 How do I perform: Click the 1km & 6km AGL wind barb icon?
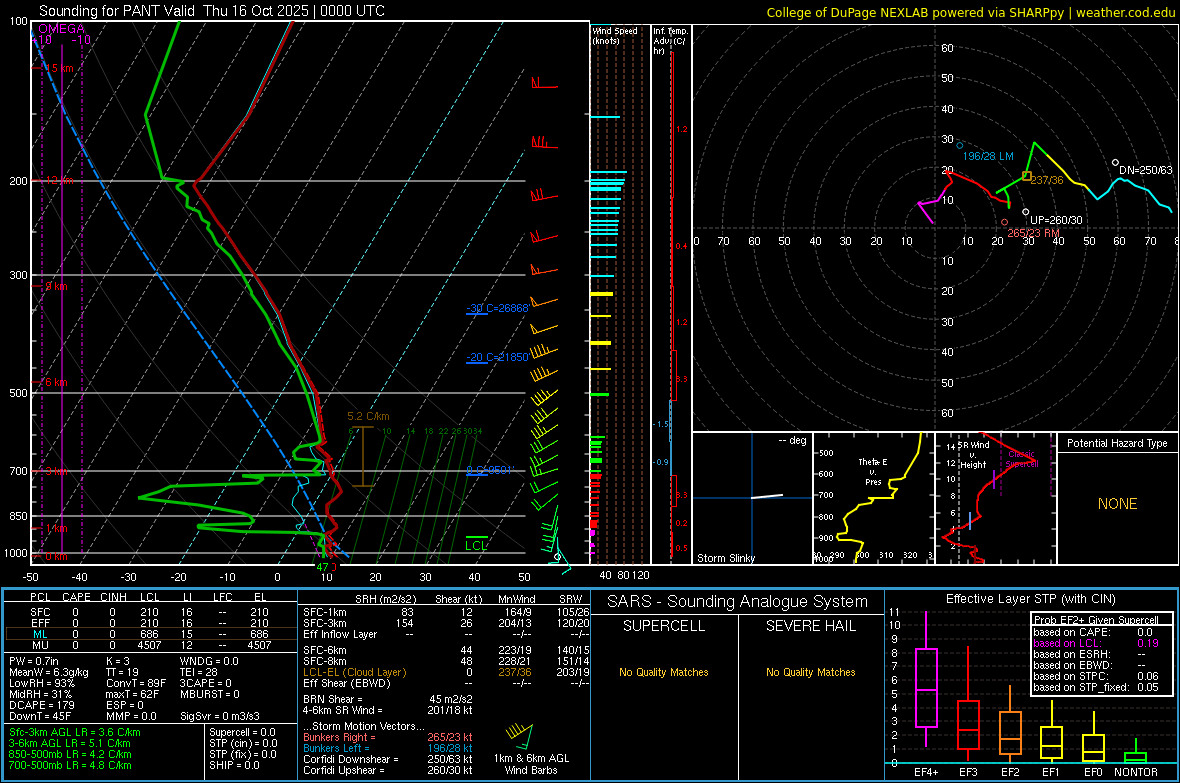(x=520, y=735)
